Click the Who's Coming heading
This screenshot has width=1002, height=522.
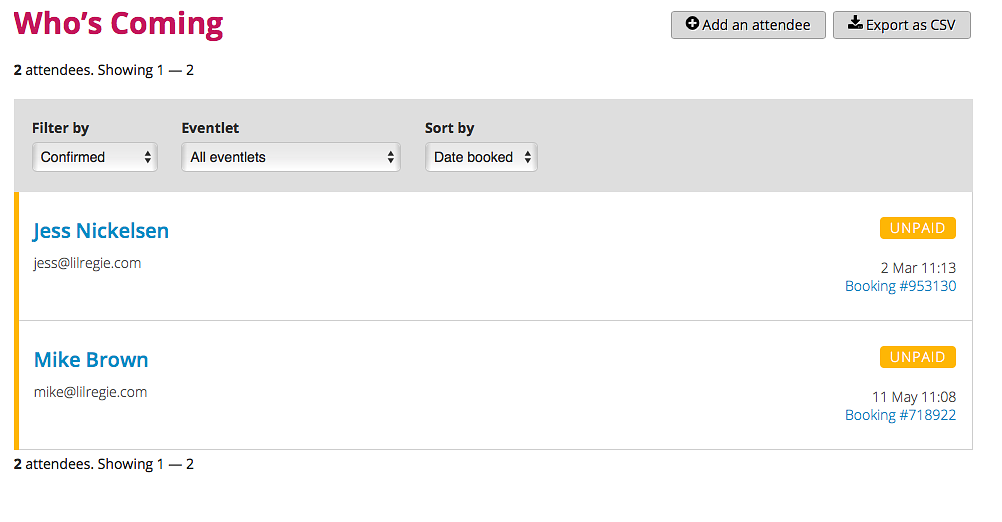coord(118,24)
